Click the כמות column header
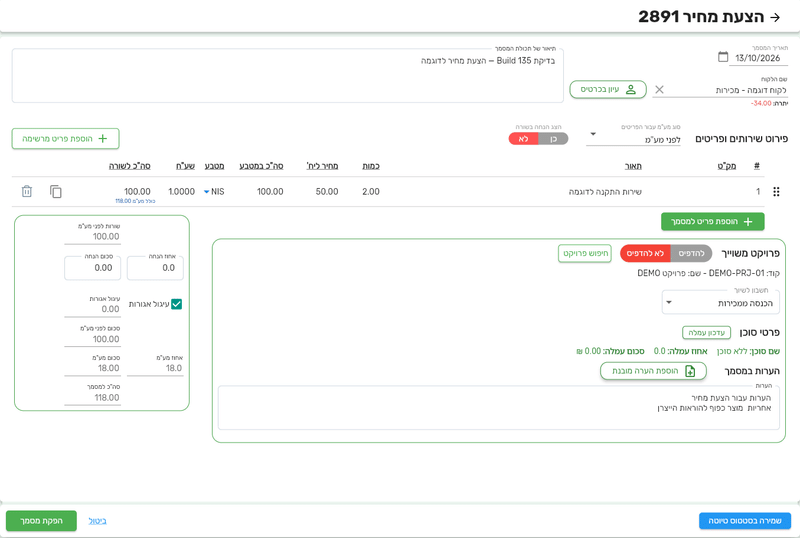Screen dimensions: 800x538 click(x=371, y=166)
